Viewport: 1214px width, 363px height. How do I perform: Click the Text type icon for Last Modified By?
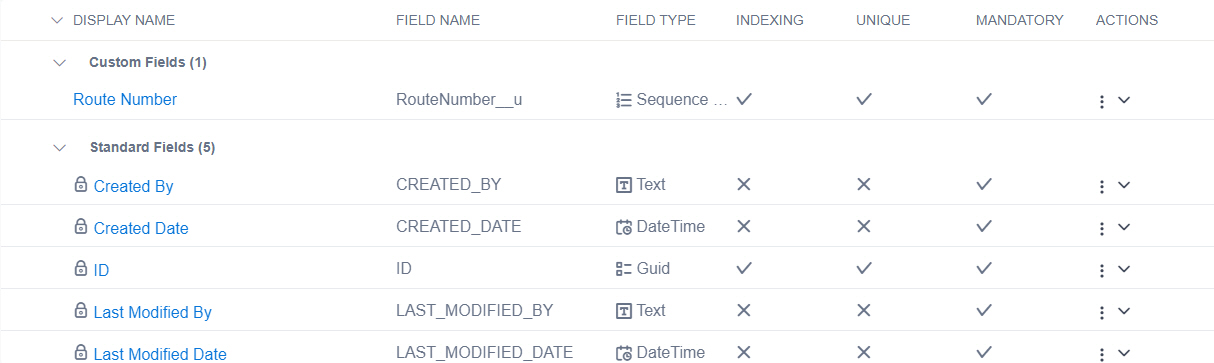[x=624, y=311]
